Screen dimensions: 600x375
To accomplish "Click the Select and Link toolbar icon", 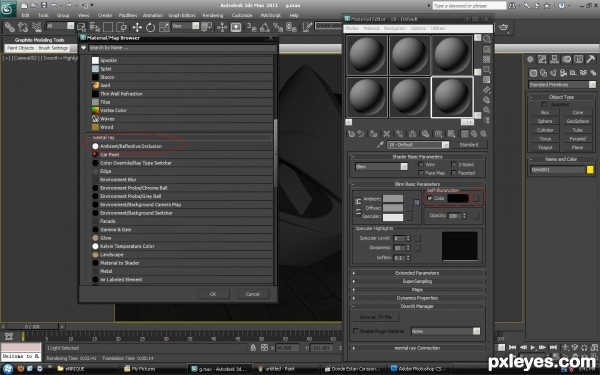I will [10, 27].
